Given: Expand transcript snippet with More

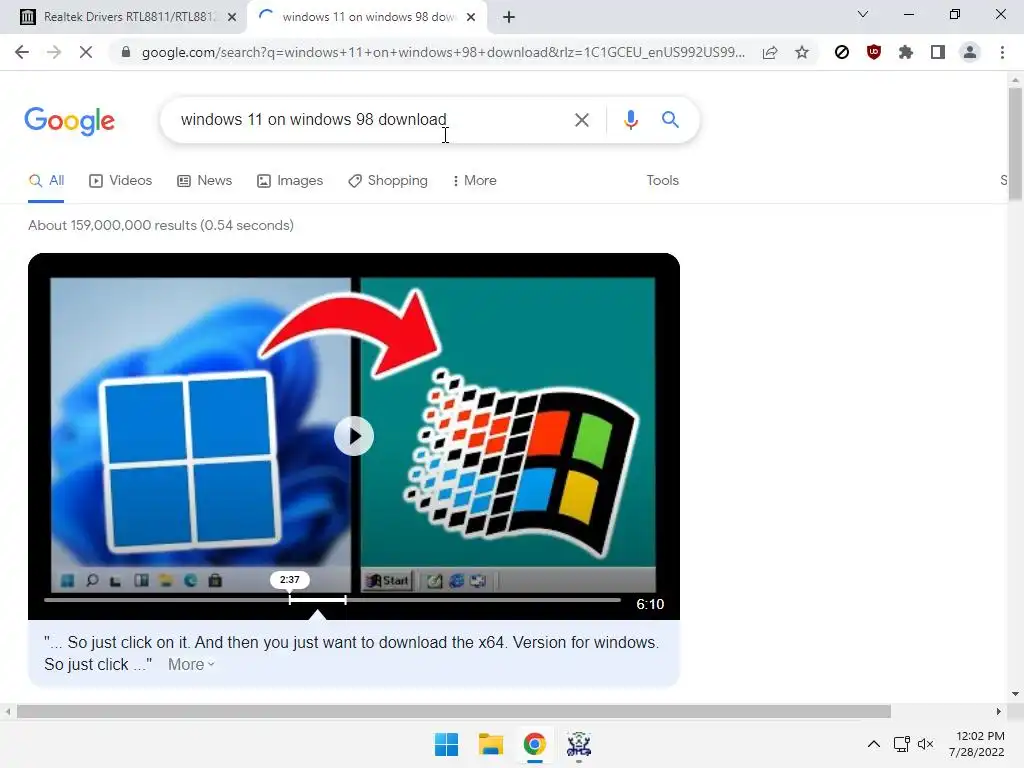Looking at the screenshot, I should 191,665.
